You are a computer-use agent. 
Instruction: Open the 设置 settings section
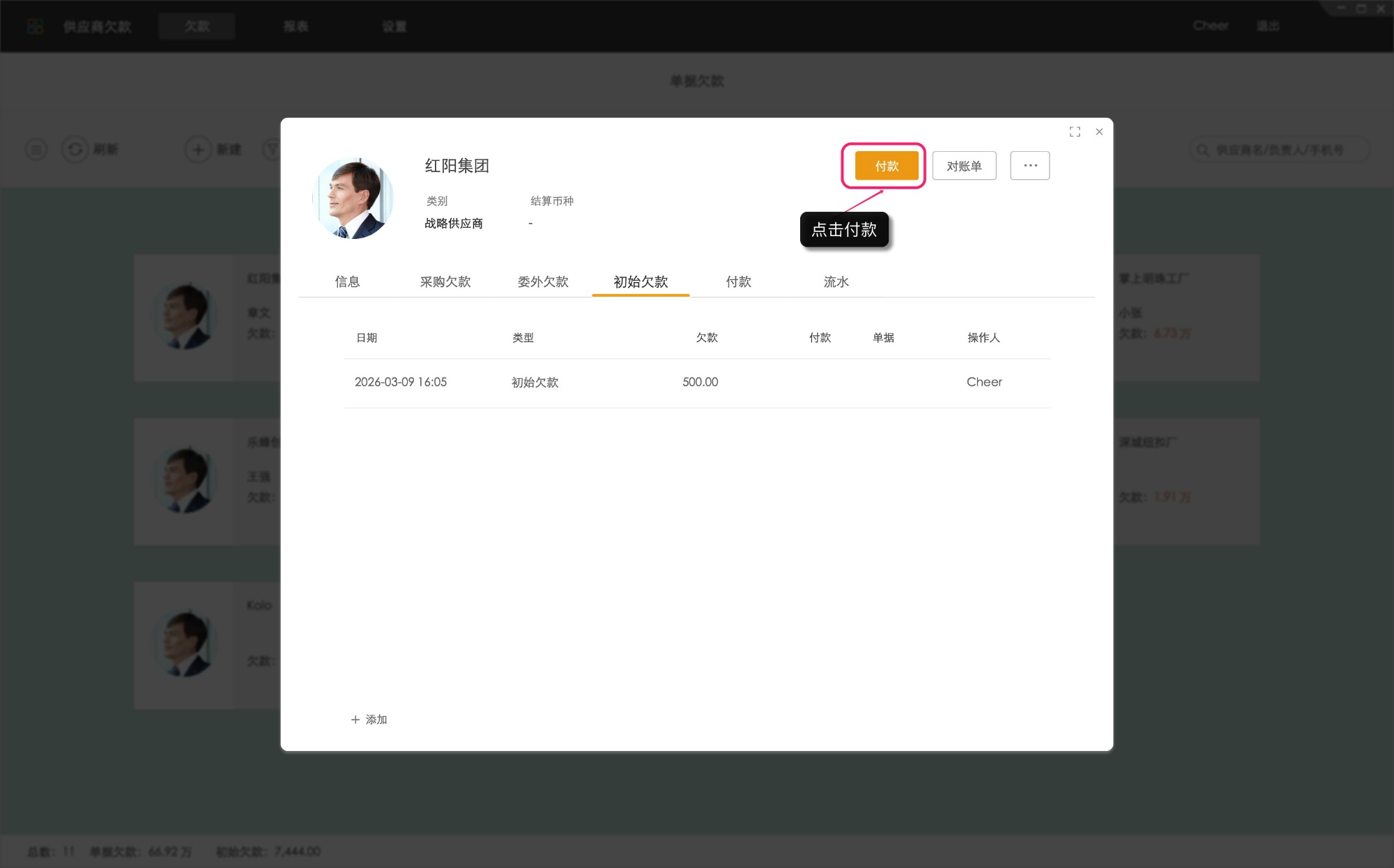394,26
